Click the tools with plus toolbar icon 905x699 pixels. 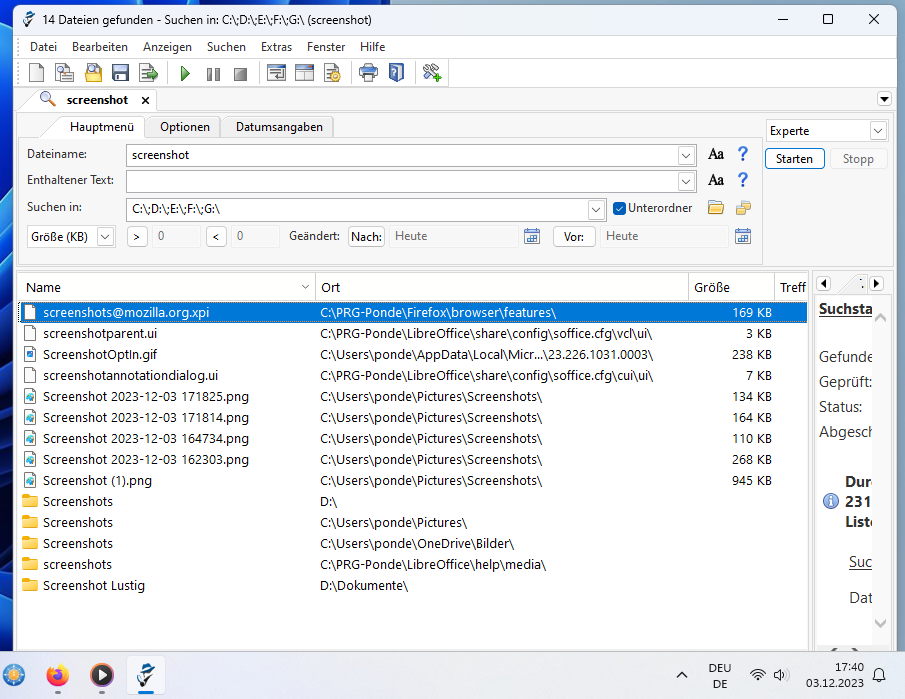click(x=432, y=73)
